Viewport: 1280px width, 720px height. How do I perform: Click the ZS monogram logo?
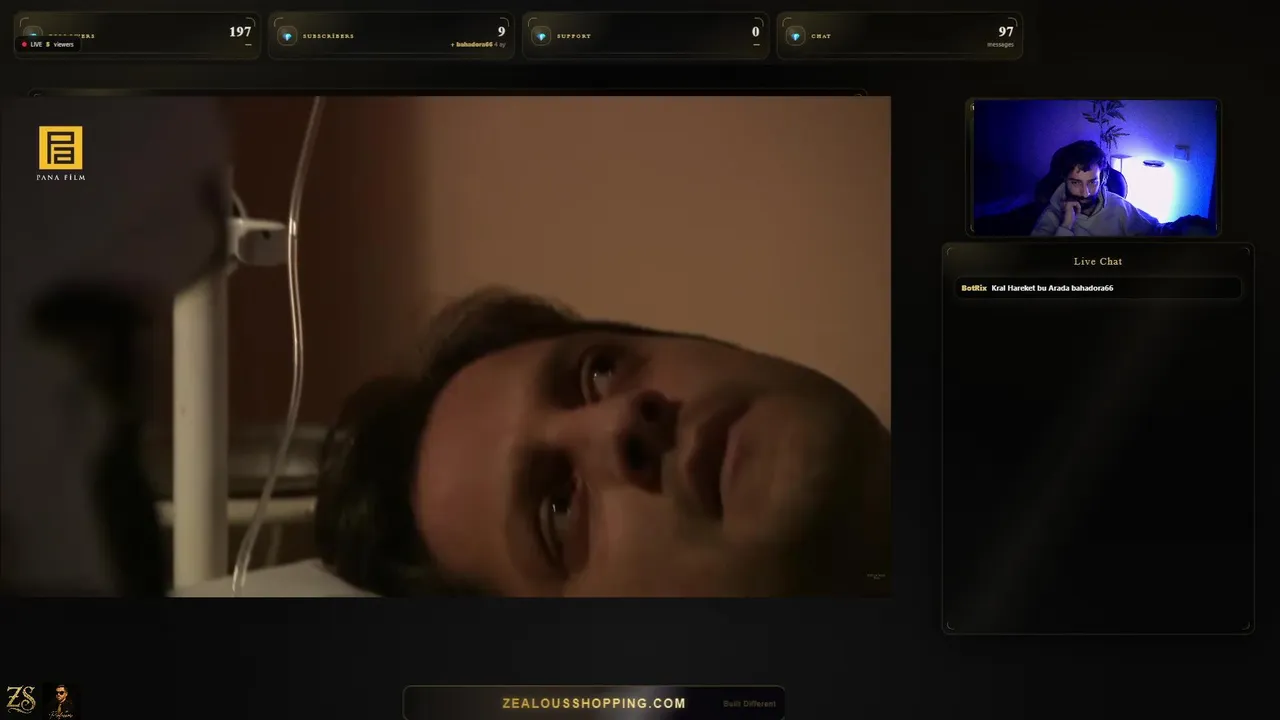21,699
